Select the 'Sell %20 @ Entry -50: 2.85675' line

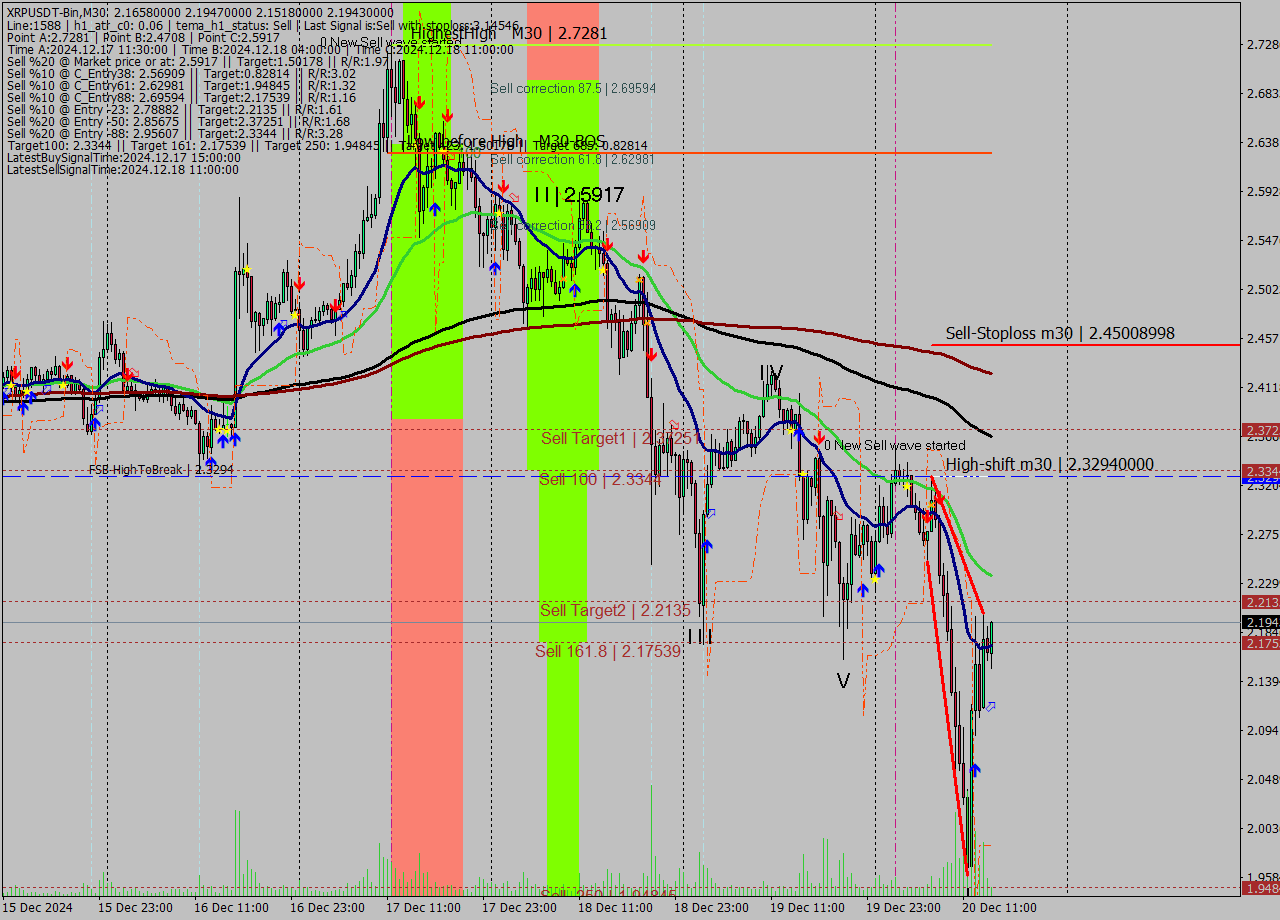point(178,122)
